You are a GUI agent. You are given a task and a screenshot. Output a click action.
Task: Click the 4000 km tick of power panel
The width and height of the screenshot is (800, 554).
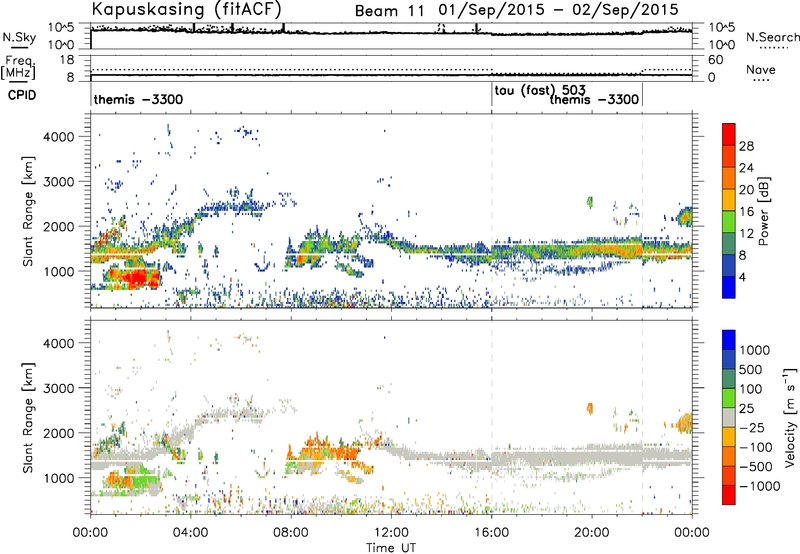[x=58, y=137]
